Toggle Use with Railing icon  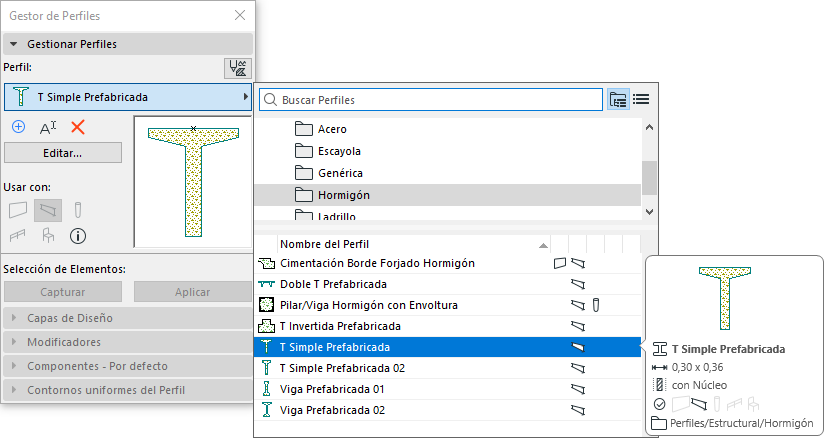click(17, 236)
